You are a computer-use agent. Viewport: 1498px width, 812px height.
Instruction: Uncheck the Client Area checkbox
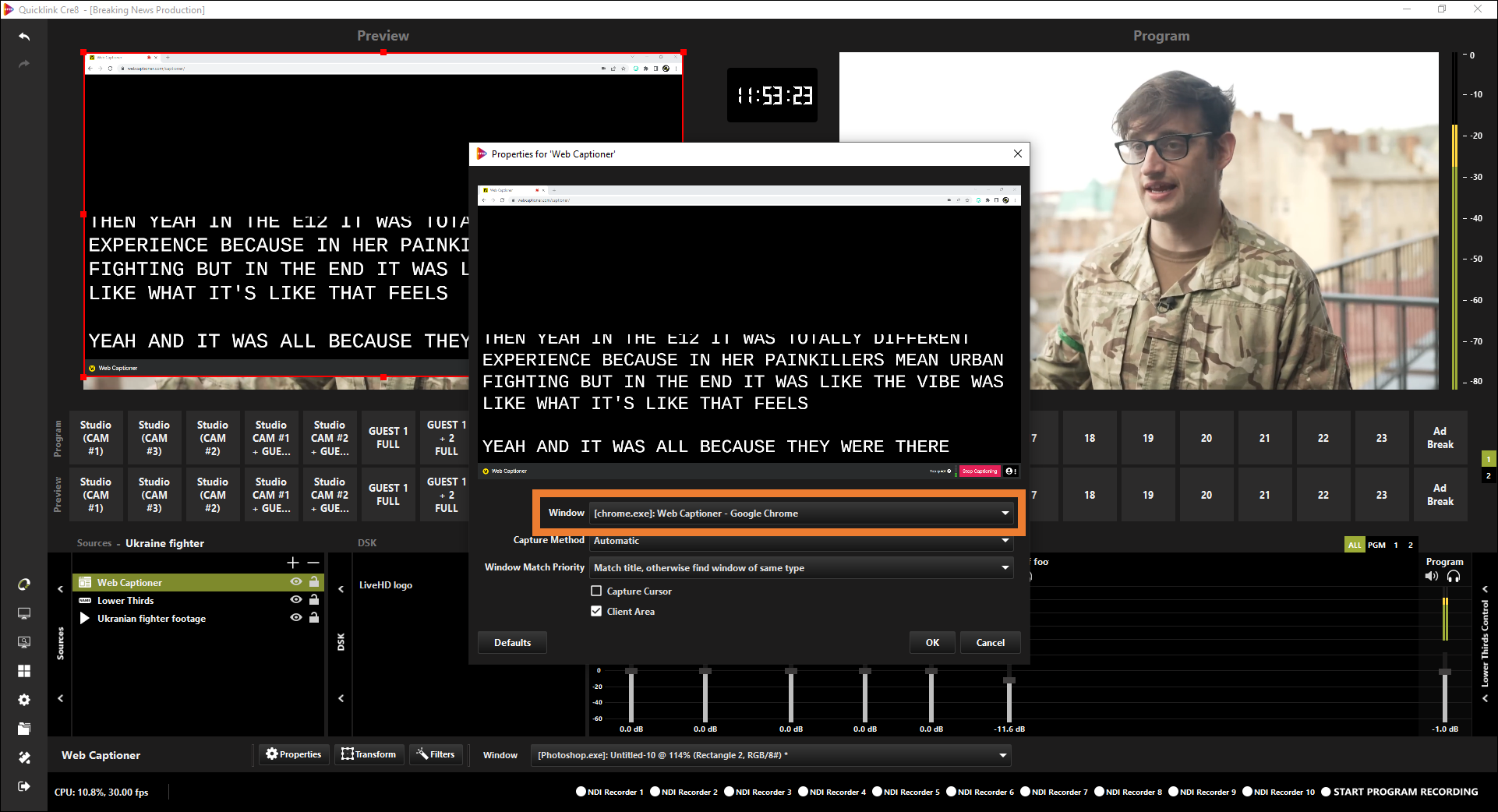pyautogui.click(x=597, y=612)
